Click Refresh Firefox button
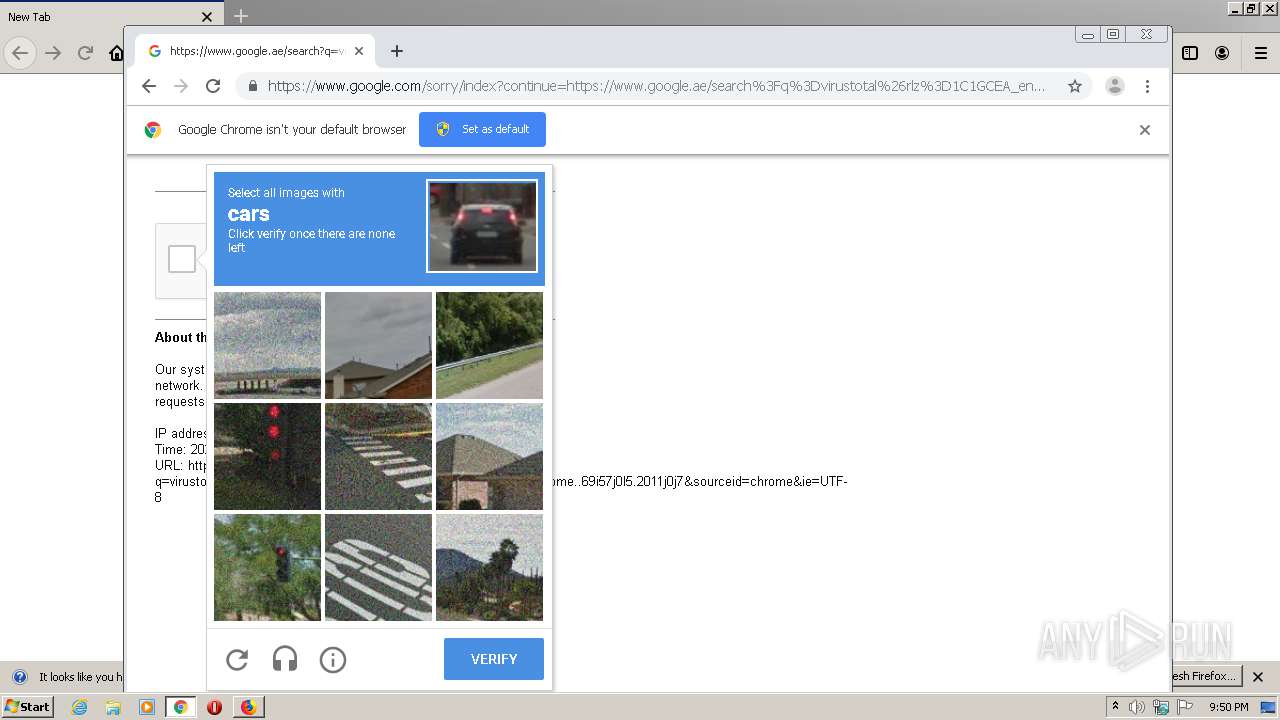The image size is (1280, 720). (1205, 676)
